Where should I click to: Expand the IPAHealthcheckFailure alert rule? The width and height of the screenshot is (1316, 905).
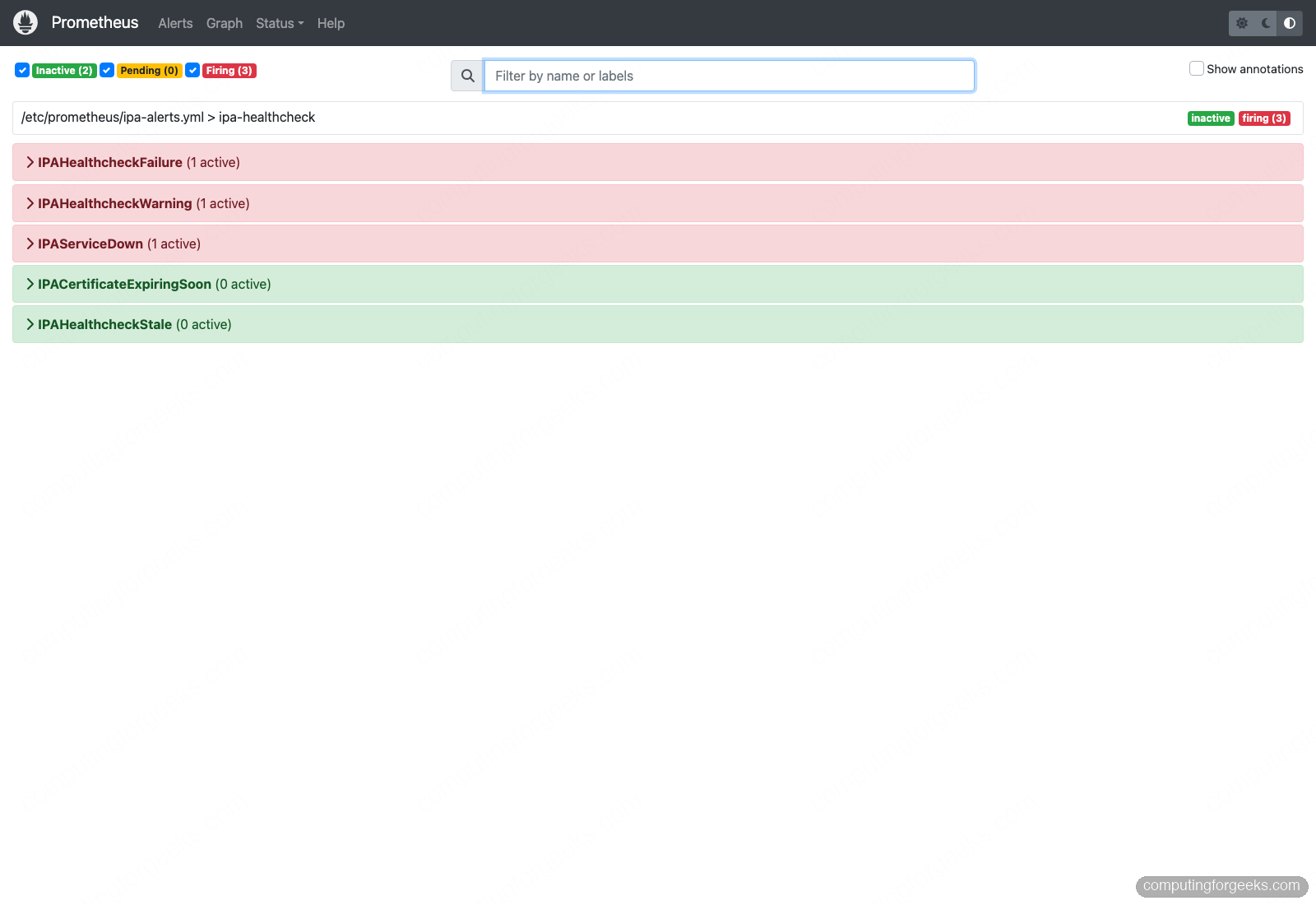click(658, 162)
